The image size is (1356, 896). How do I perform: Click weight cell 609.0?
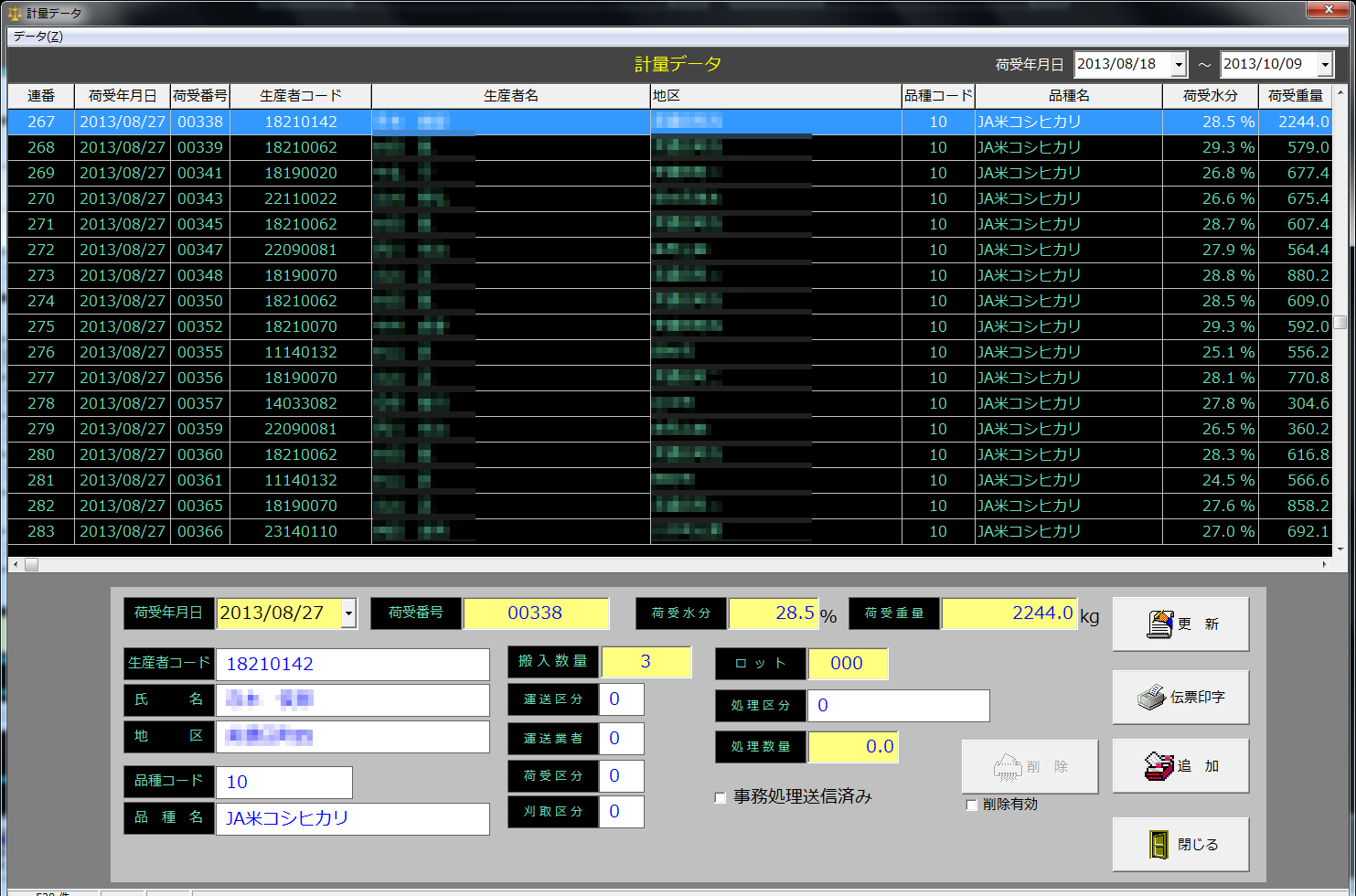(1295, 301)
